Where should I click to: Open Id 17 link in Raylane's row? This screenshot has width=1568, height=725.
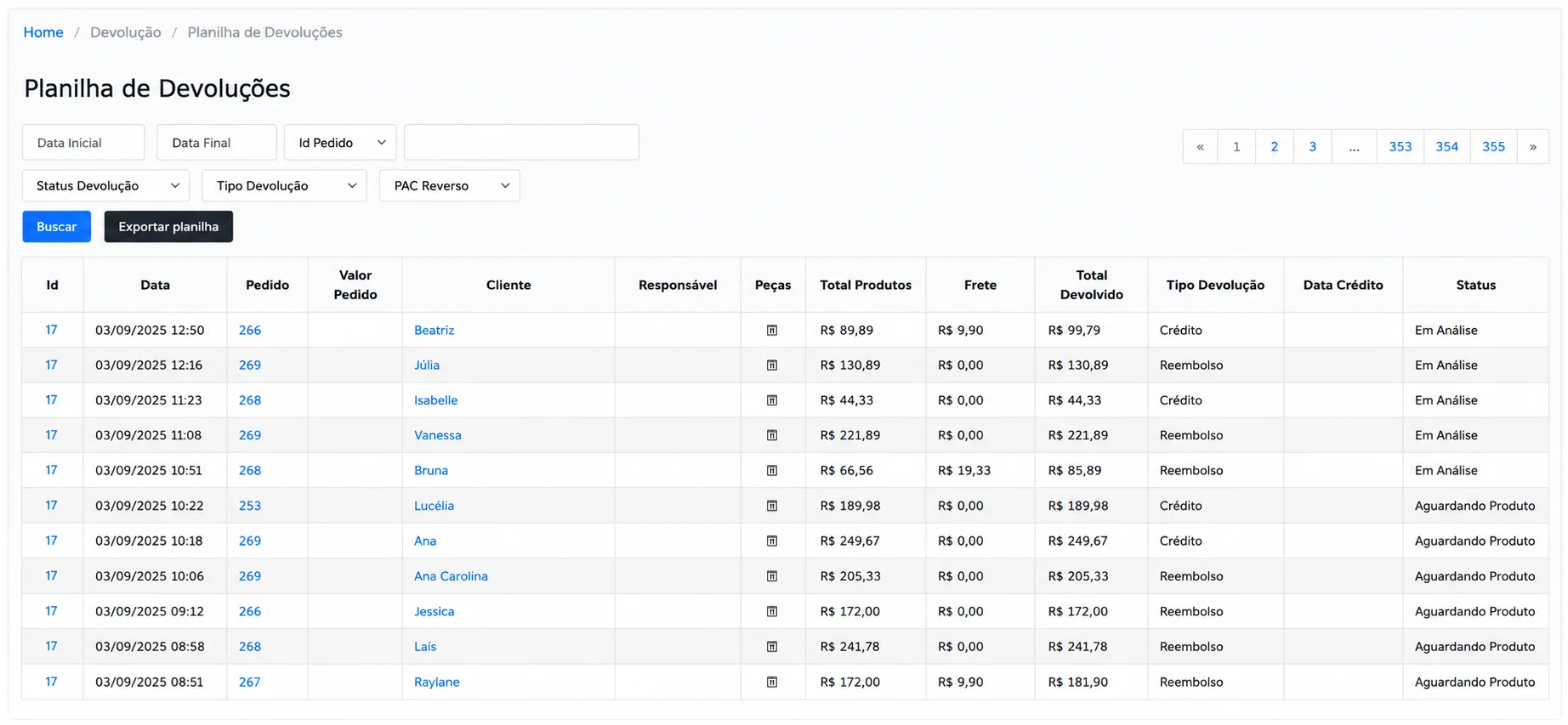coord(52,682)
